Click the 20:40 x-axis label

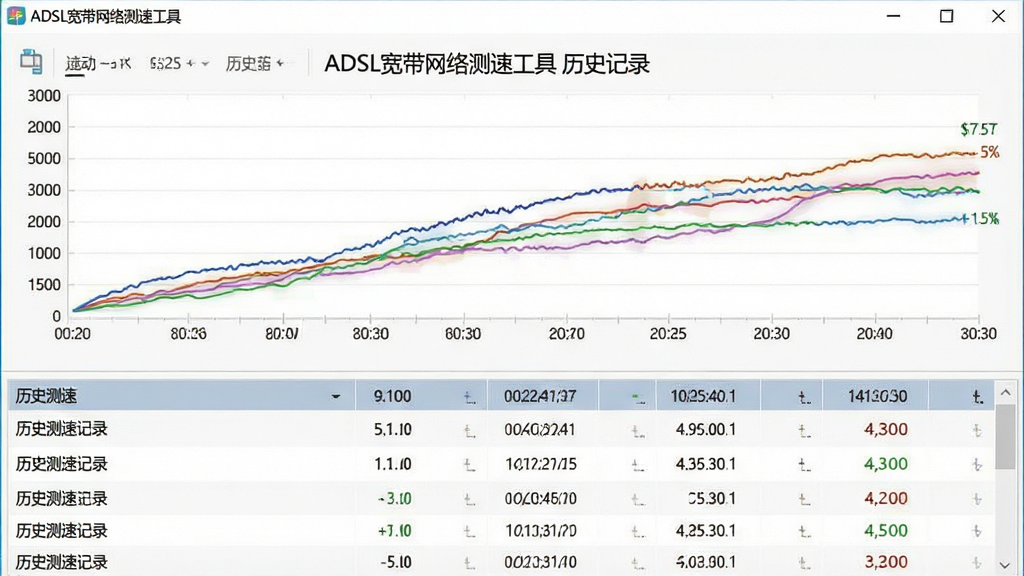tap(874, 334)
